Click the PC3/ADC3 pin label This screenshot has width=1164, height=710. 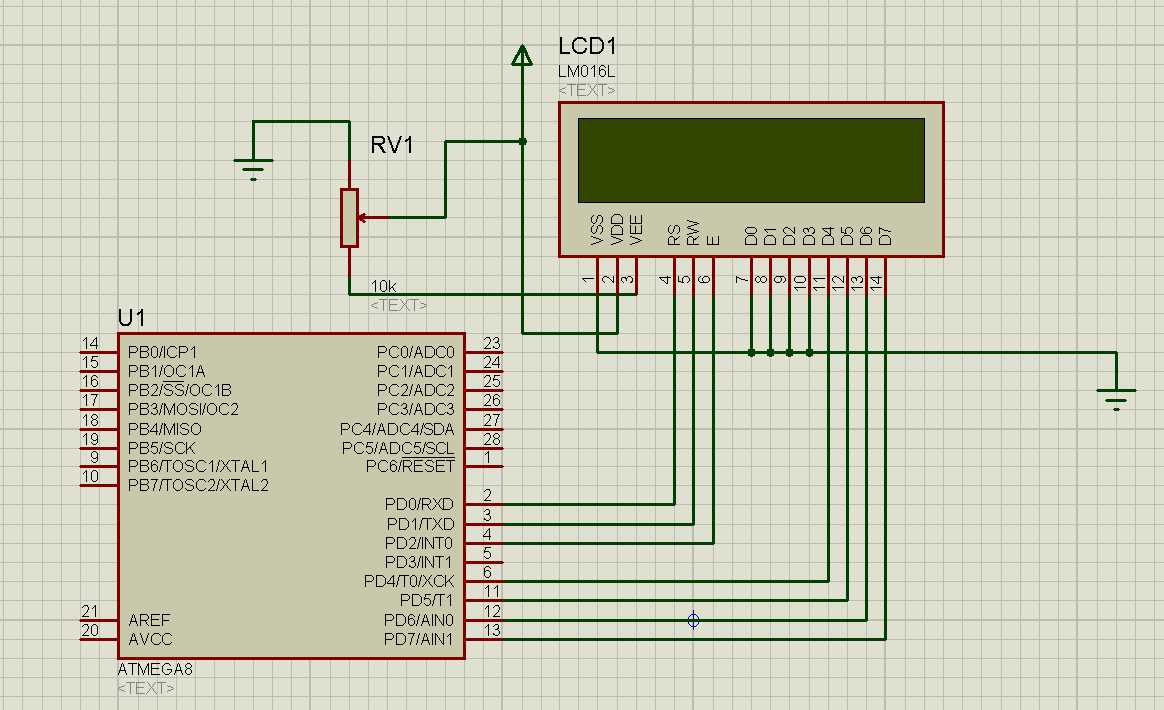pyautogui.click(x=416, y=409)
